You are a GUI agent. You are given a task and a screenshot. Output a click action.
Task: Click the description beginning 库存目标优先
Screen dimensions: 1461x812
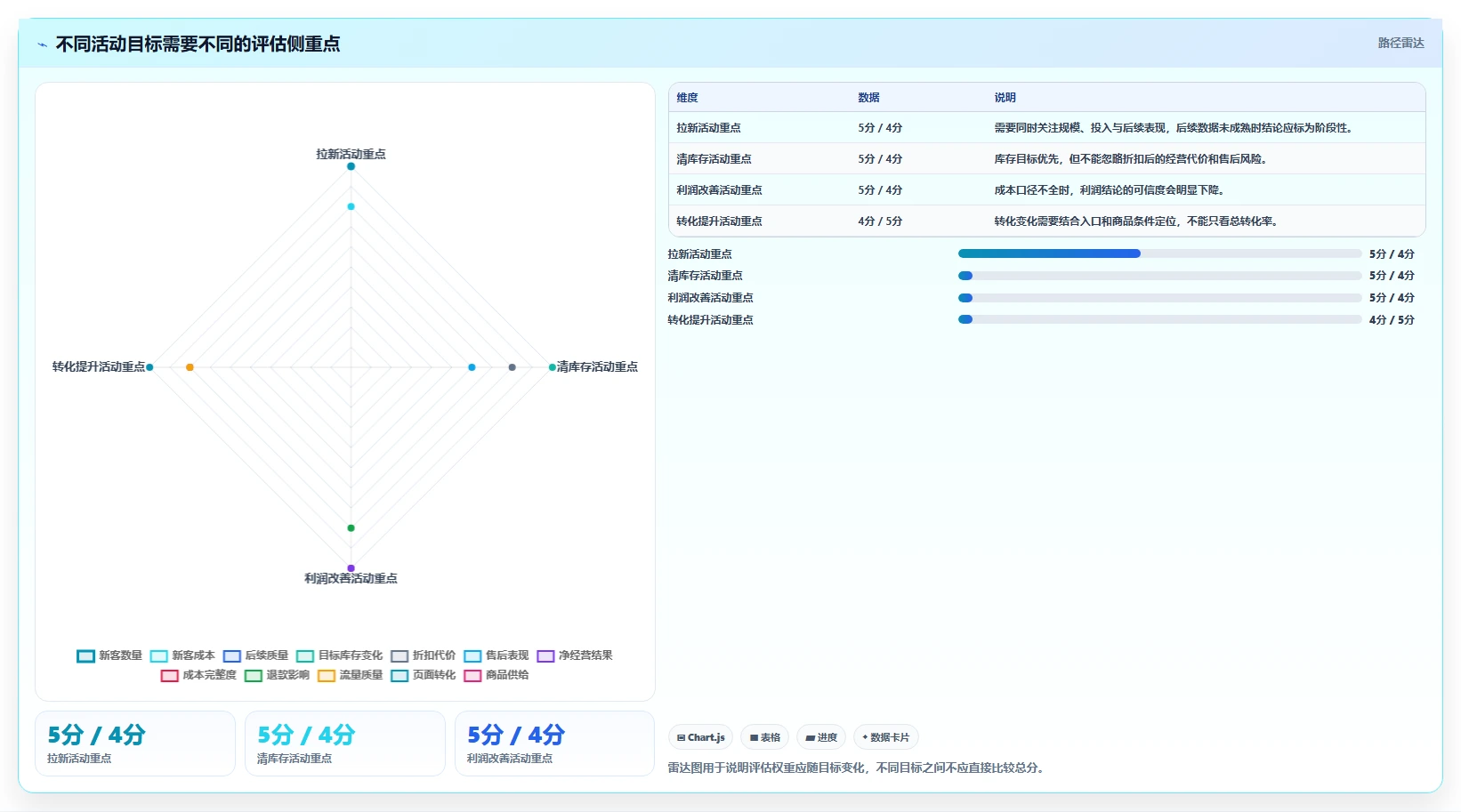click(x=1131, y=159)
